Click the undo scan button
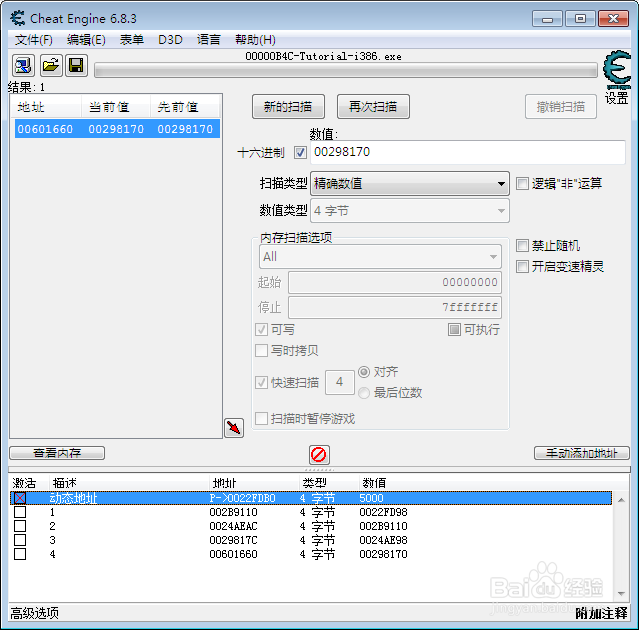The height and width of the screenshot is (630, 639). (561, 107)
